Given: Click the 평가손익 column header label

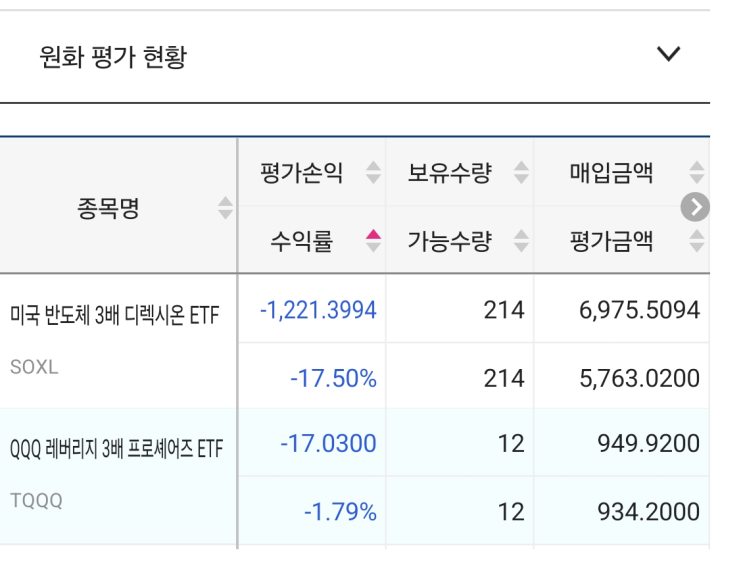Looking at the screenshot, I should pos(301,173).
